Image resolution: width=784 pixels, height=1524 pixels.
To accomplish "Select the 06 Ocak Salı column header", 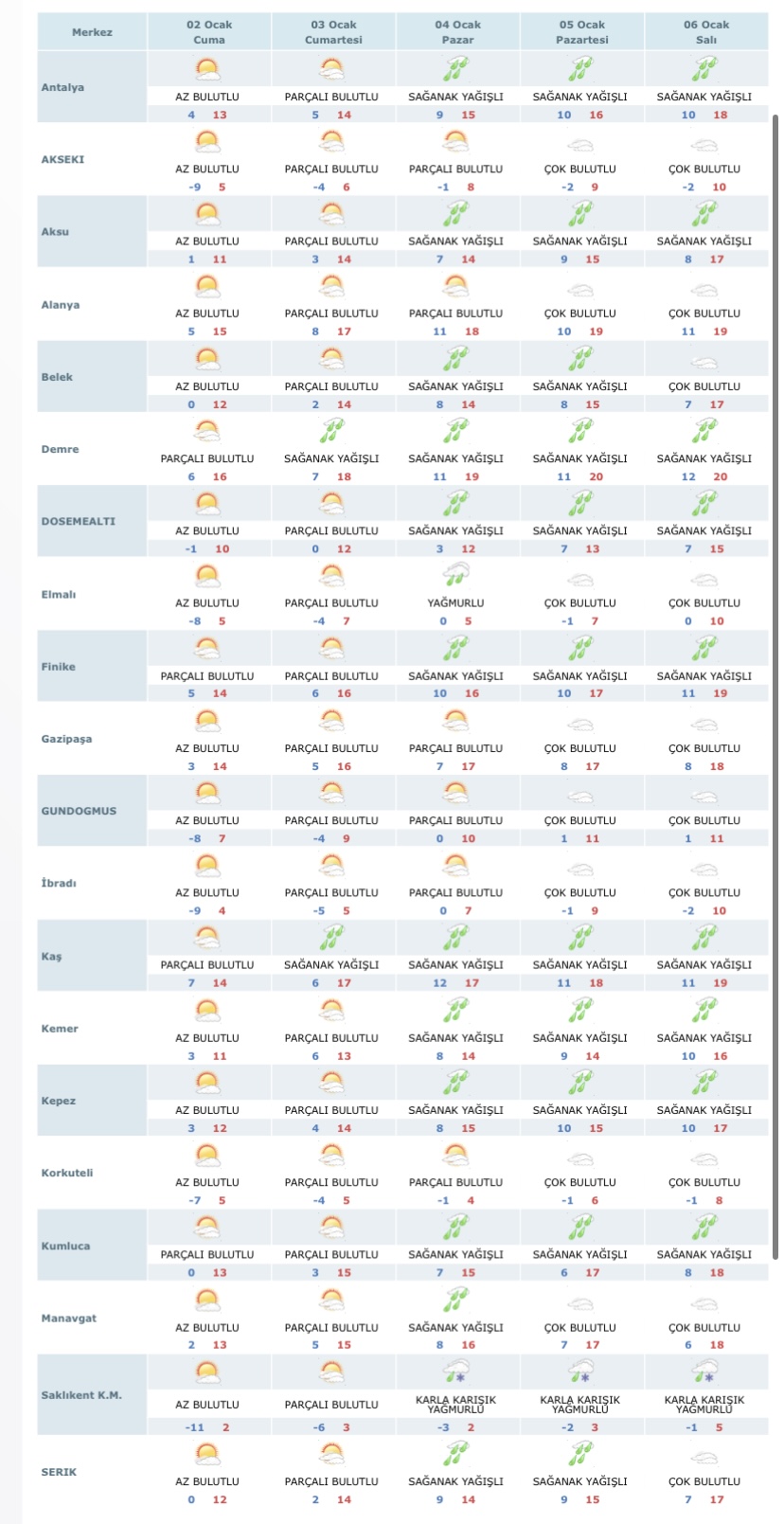I will click(x=706, y=32).
